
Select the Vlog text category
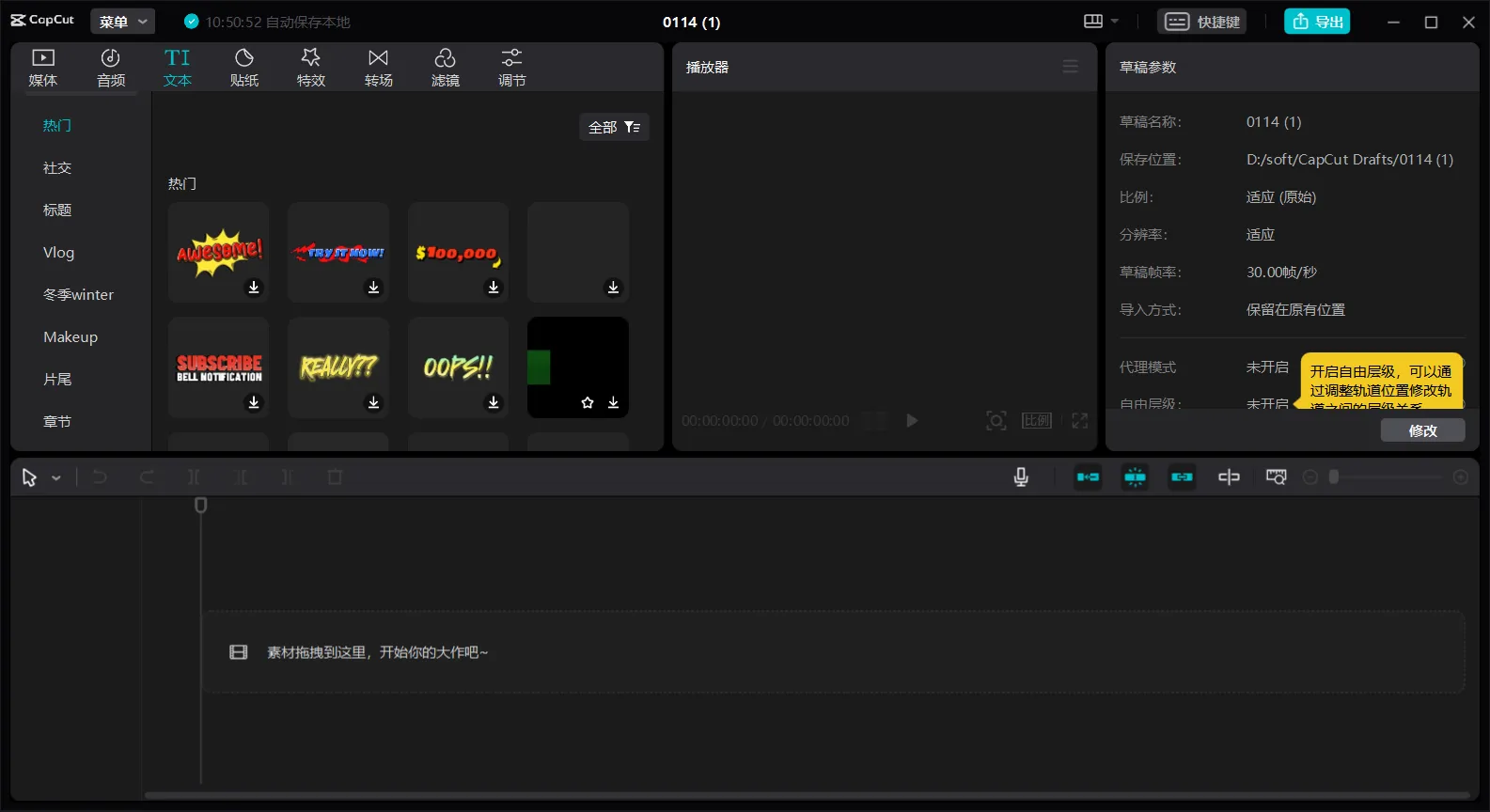58,253
